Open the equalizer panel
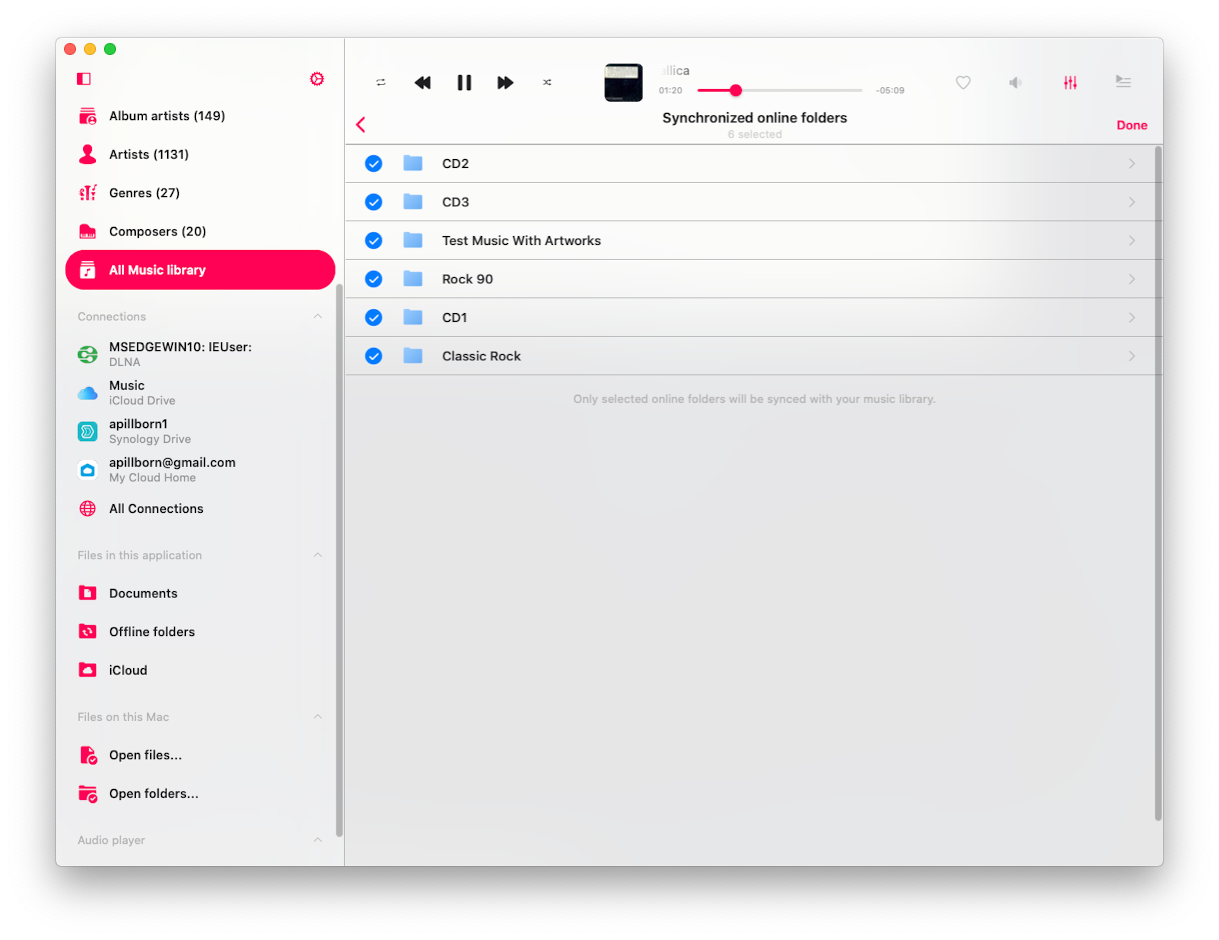1219x940 pixels. pos(1070,83)
